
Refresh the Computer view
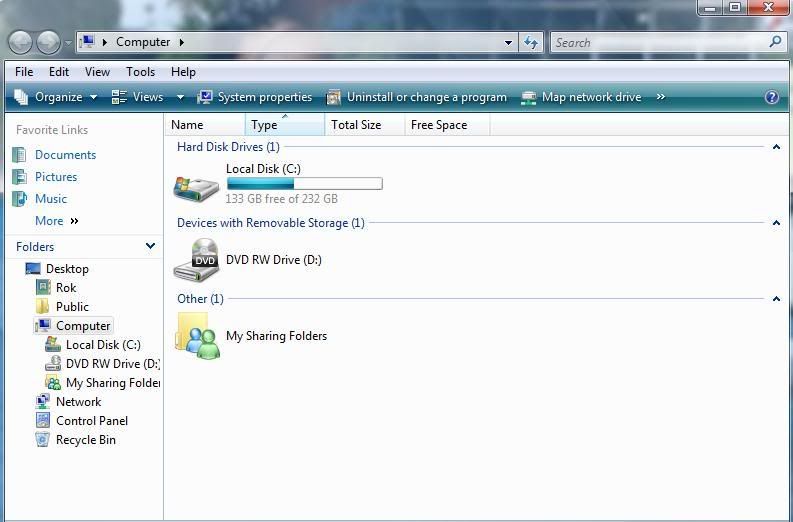tap(531, 42)
